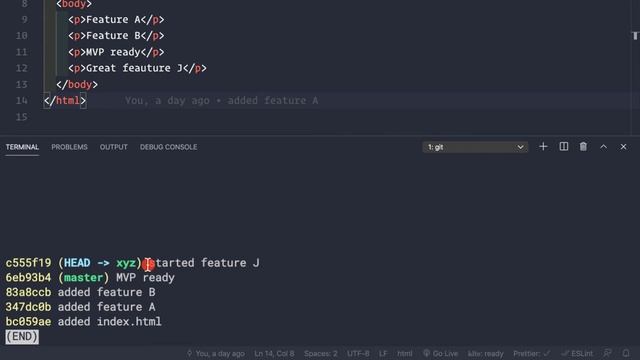Click commit hash bc059ae in terminal
This screenshot has width=640, height=360.
[28, 322]
